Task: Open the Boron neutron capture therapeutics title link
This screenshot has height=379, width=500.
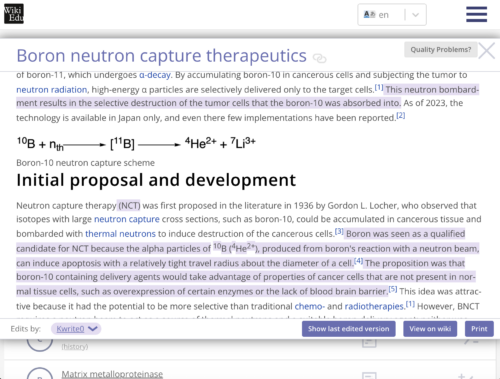Action: coord(161,56)
